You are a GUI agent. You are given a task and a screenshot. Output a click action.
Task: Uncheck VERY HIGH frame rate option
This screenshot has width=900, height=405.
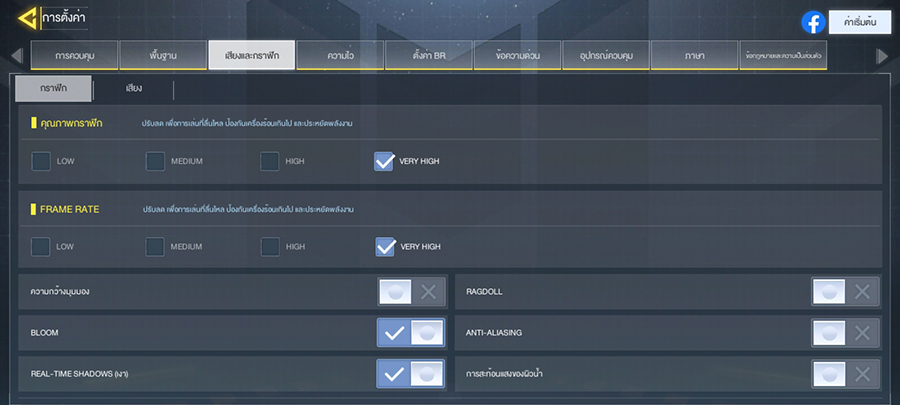click(384, 246)
